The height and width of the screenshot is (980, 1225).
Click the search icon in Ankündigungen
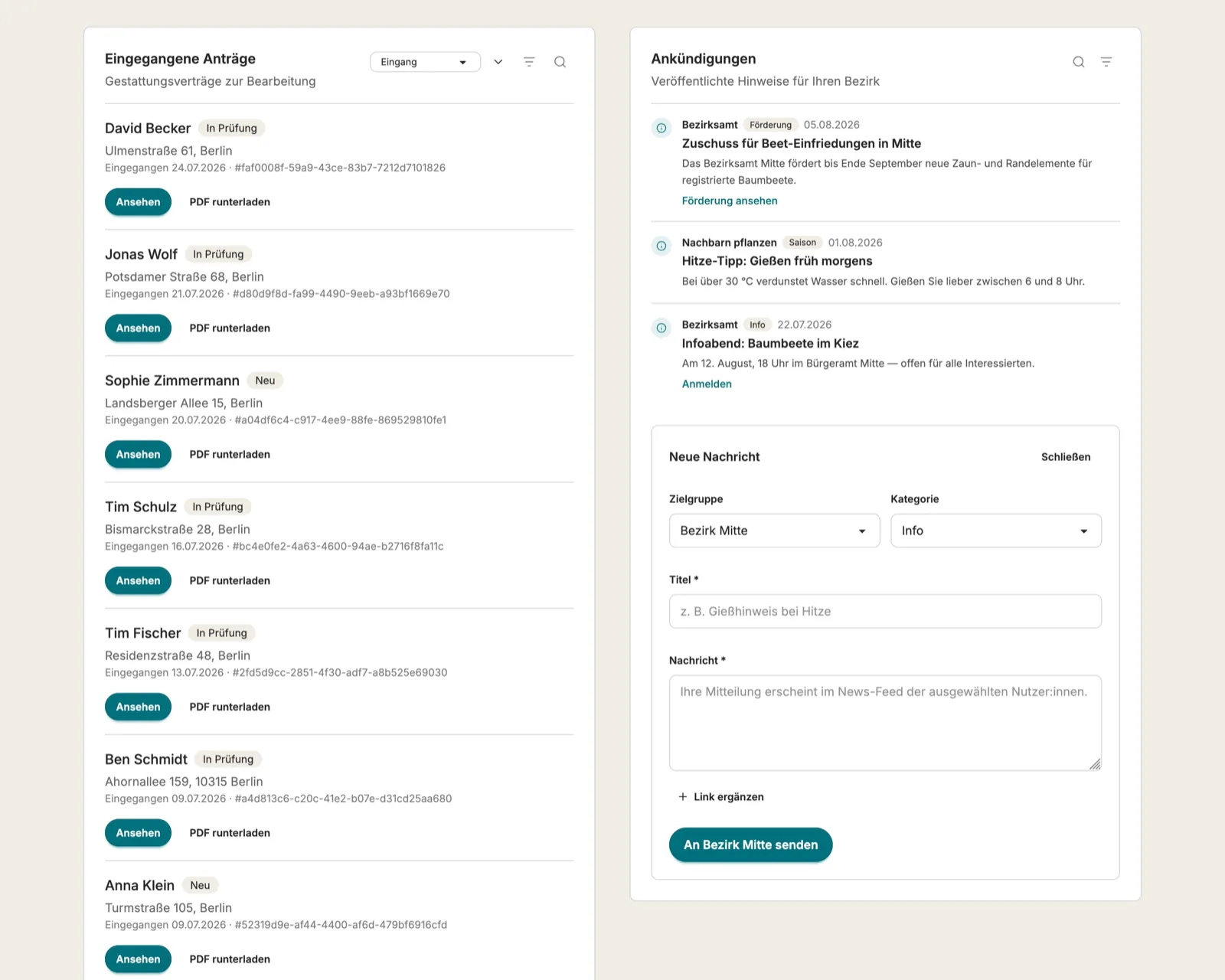(1078, 62)
